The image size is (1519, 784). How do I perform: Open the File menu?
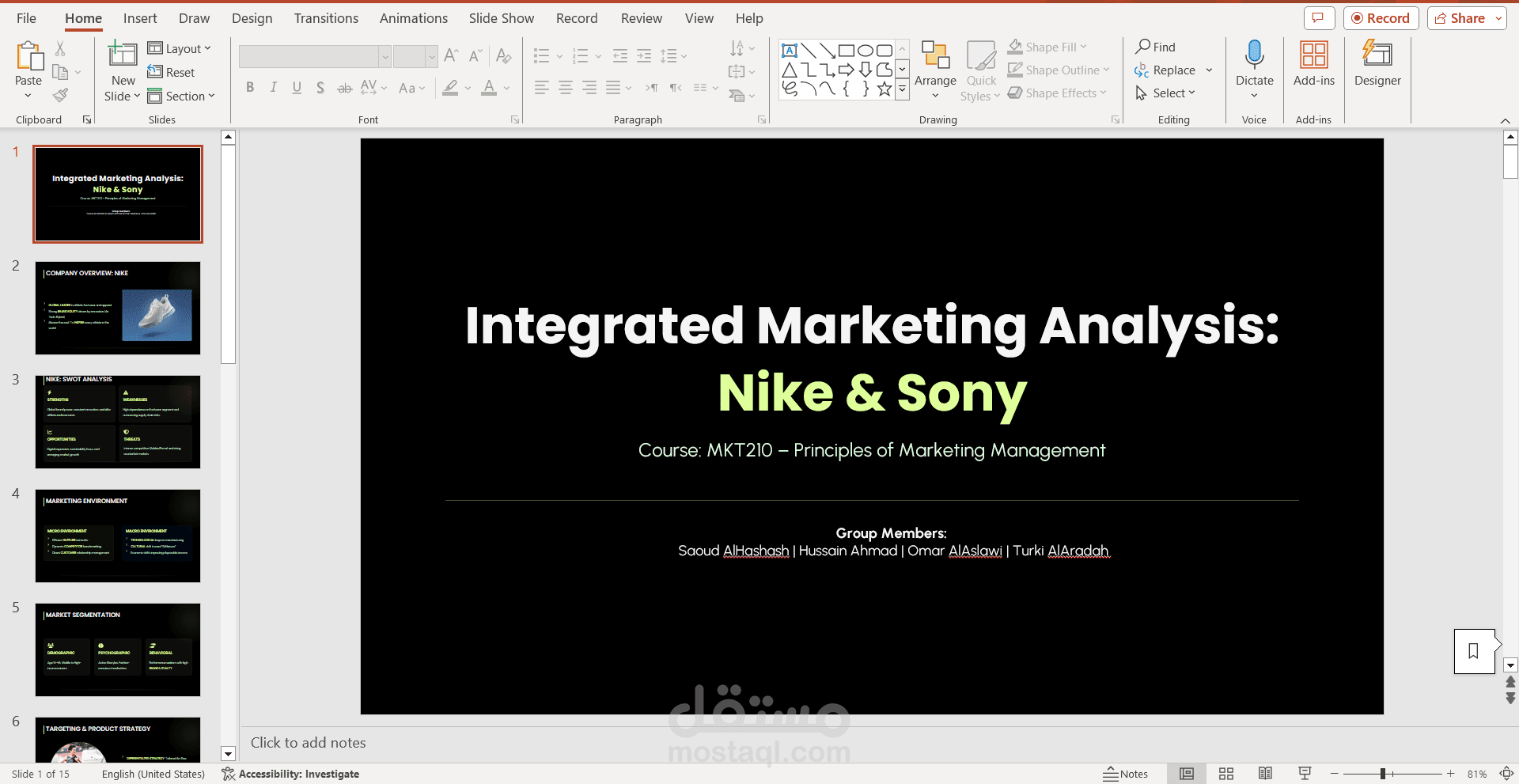26,18
